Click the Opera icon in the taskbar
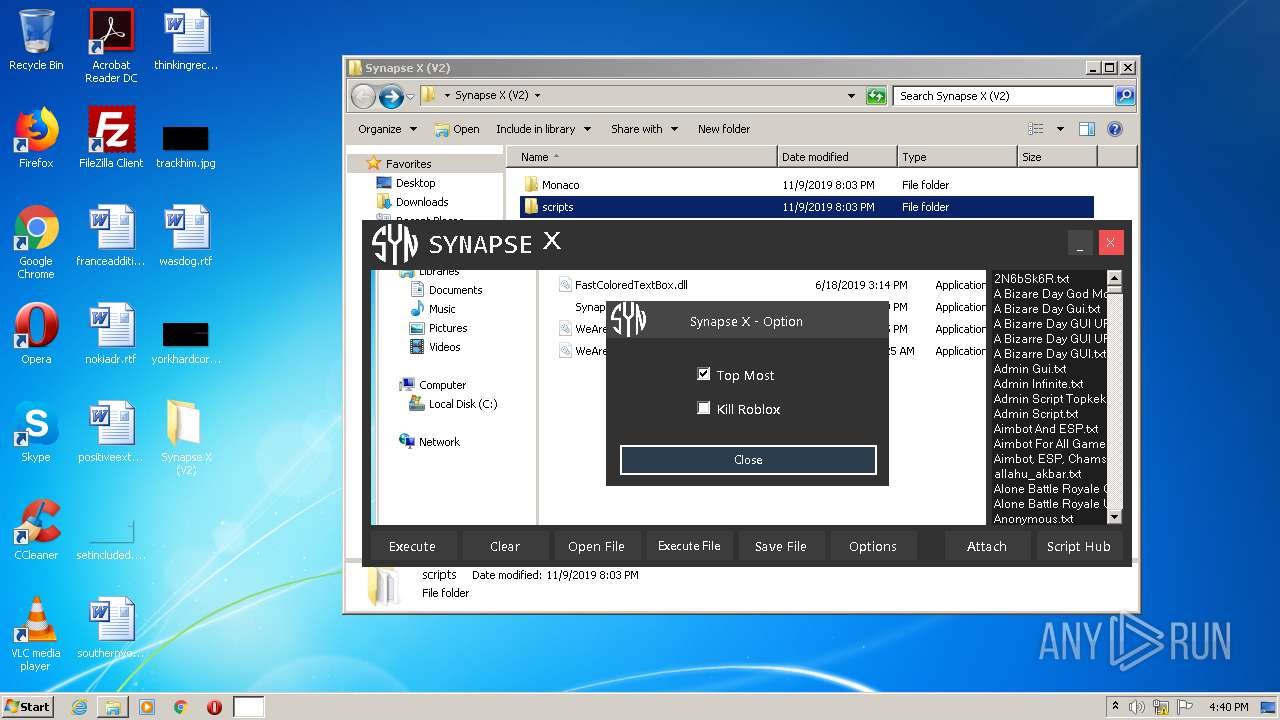1280x720 pixels. click(x=214, y=707)
